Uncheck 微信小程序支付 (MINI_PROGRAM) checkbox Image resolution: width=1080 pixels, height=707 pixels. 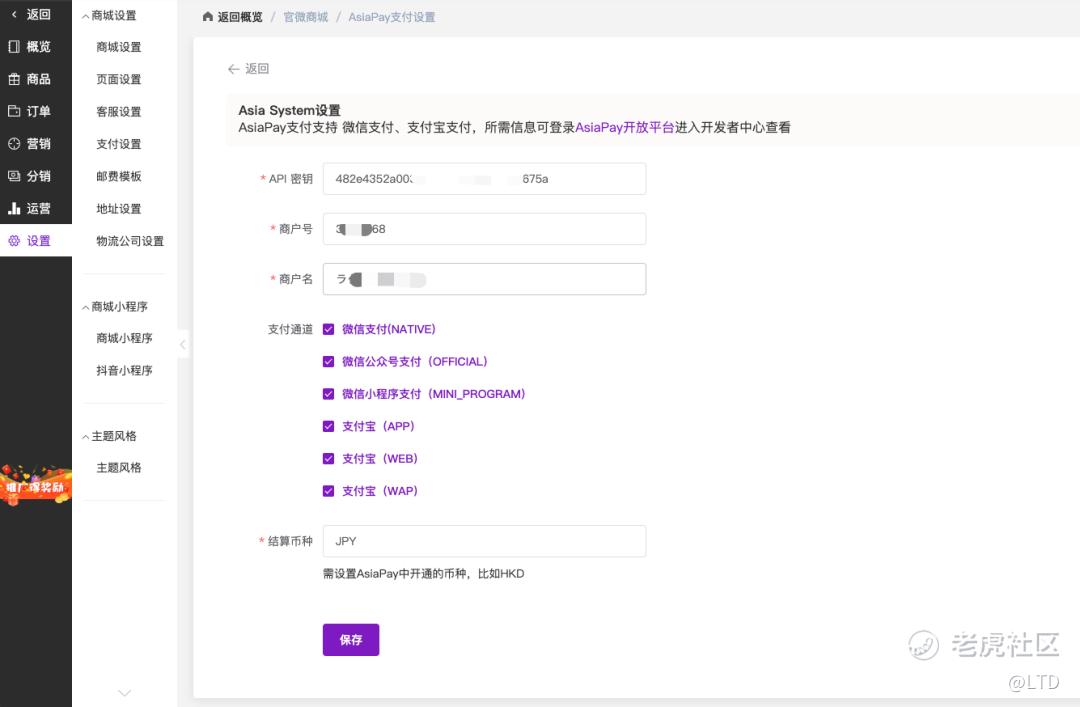(x=329, y=394)
